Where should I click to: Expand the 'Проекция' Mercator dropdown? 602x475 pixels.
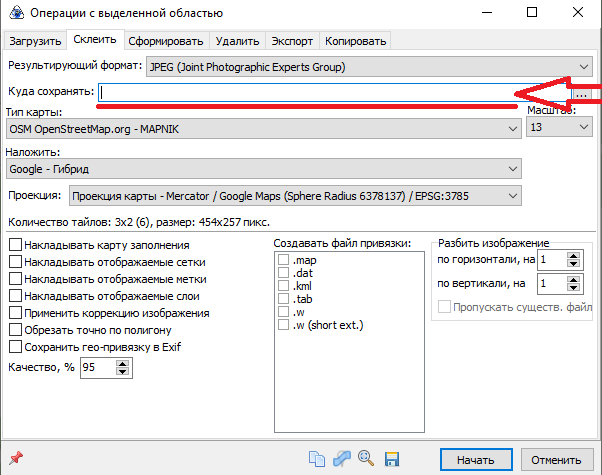pos(294,196)
